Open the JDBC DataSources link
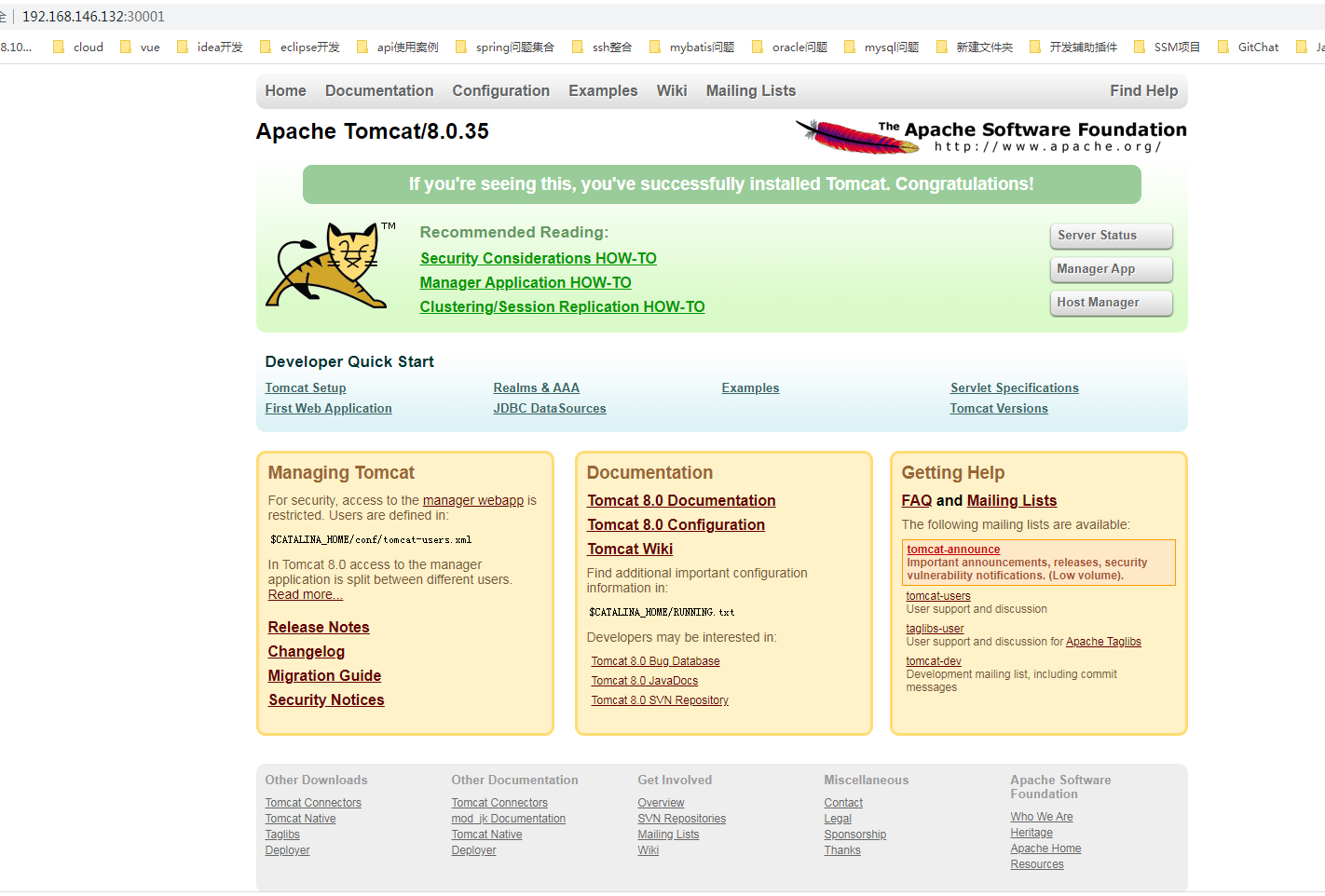Screen dimensions: 1325x896 click(550, 408)
